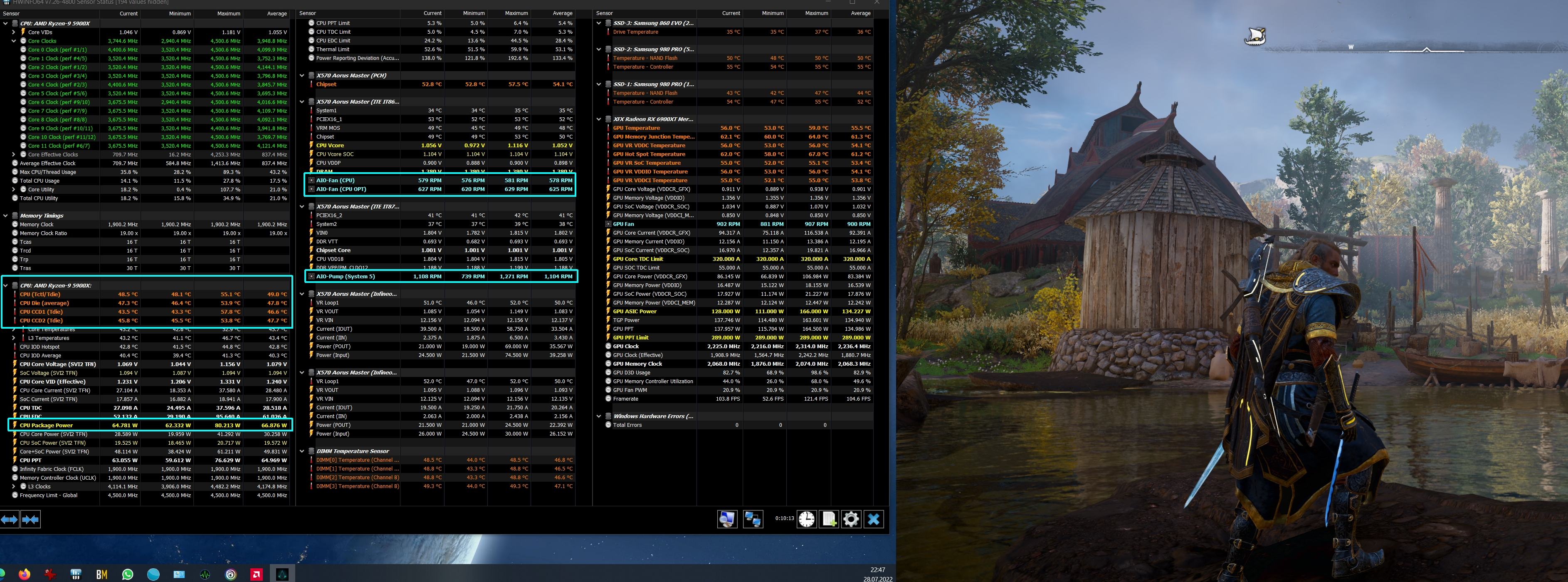Select the CPU CCD1 (Tdie) row
This screenshot has height=582, width=1568.
pos(146,312)
